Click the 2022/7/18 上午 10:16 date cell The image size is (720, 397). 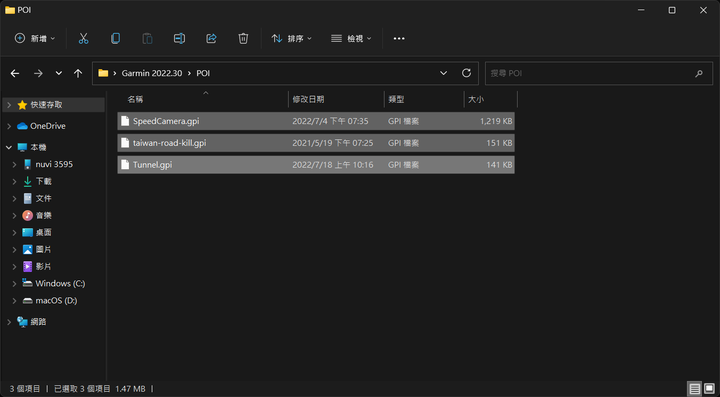[333, 165]
